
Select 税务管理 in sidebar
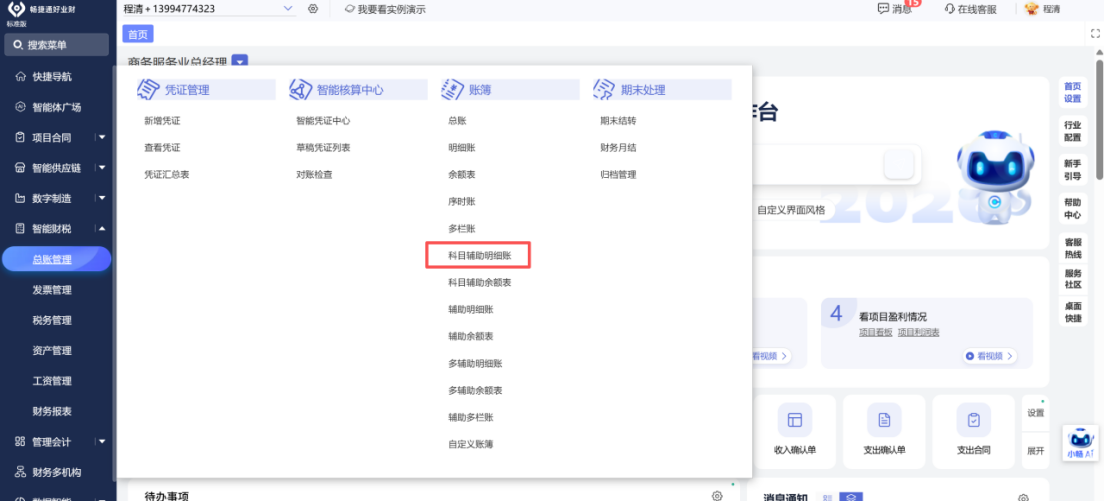(x=52, y=320)
